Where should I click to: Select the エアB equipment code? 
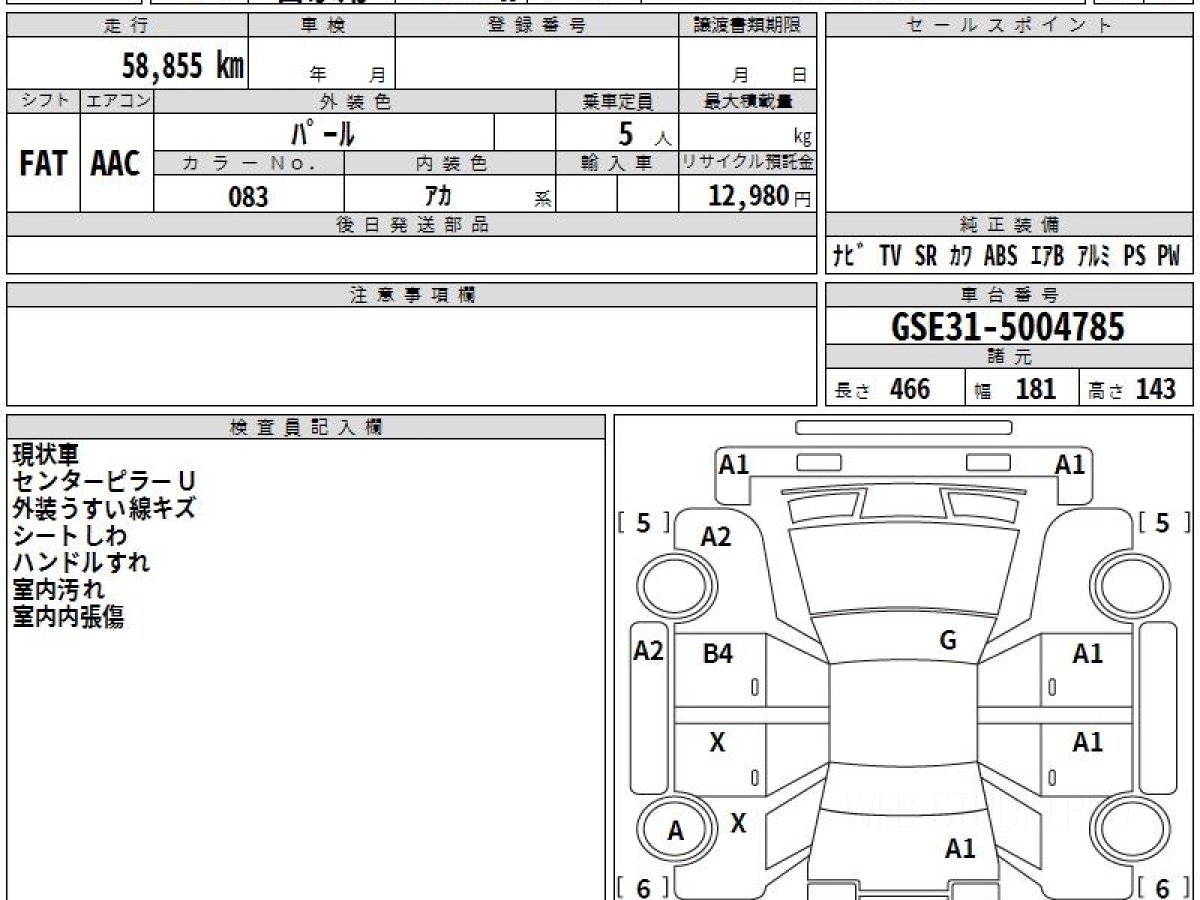coord(1046,256)
